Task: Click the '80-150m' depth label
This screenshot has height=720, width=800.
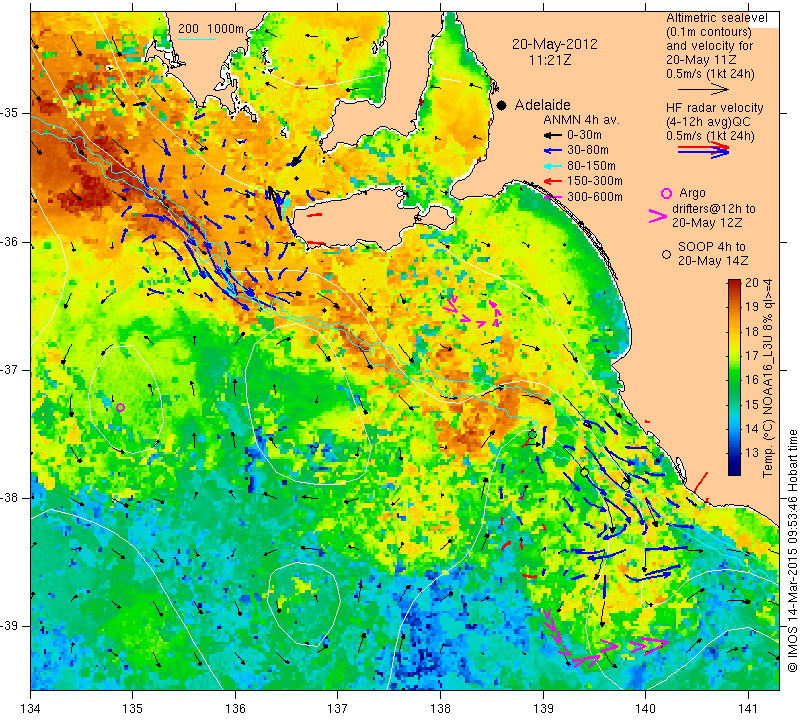Action: [x=591, y=166]
